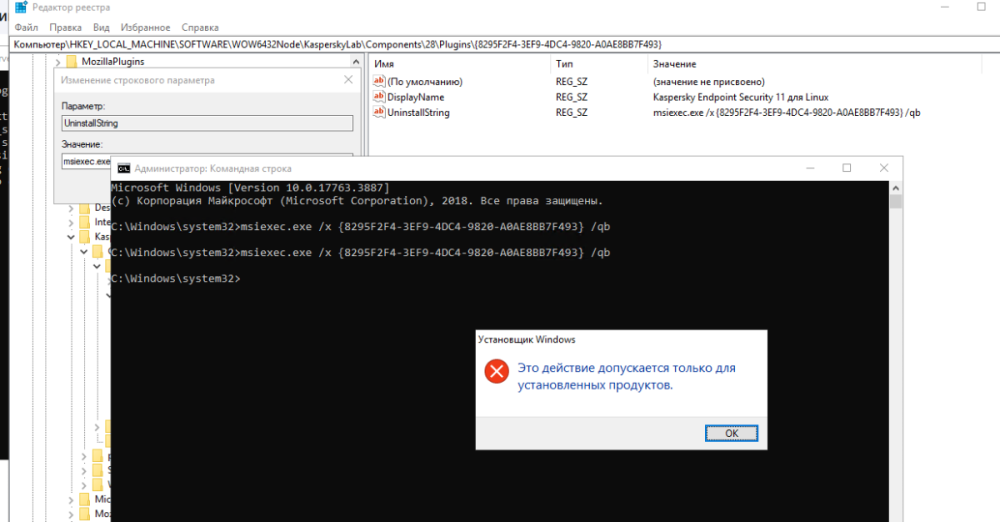This screenshot has width=1000, height=522.
Task: Click the Kaspersky Endpoint Security 11 для Linux value
Action: [x=740, y=97]
